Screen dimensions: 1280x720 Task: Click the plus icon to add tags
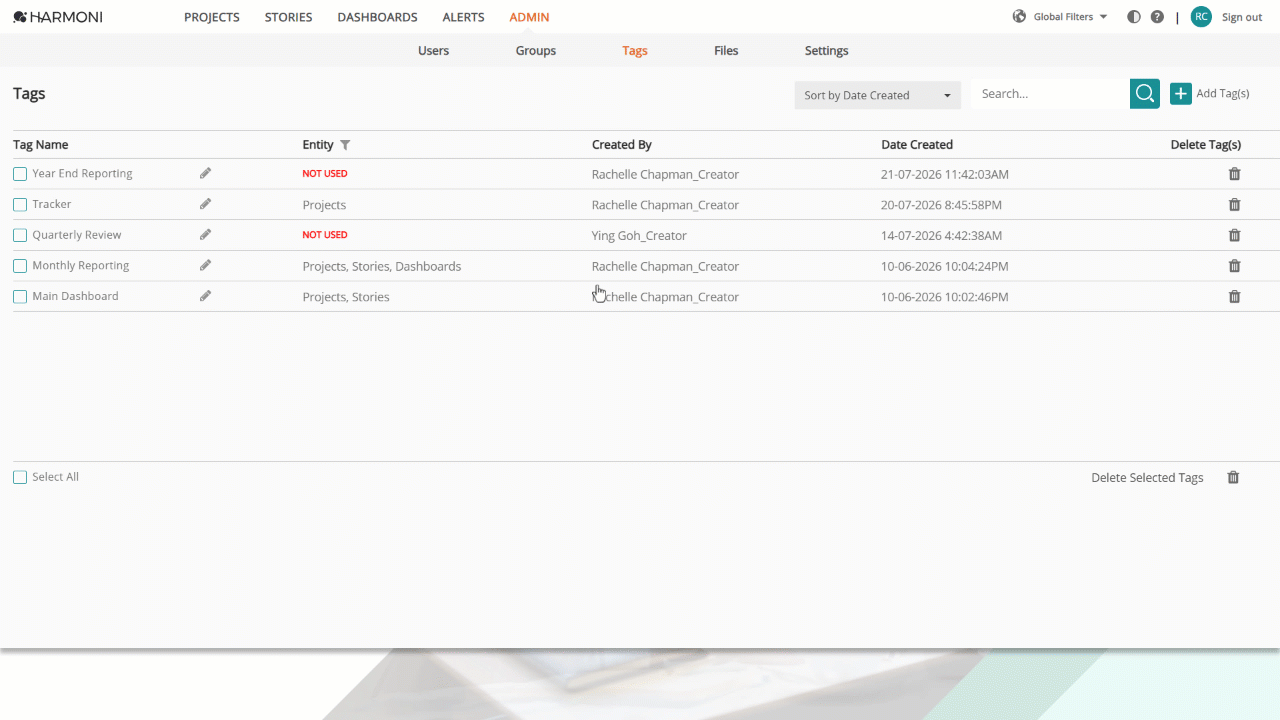point(1181,93)
